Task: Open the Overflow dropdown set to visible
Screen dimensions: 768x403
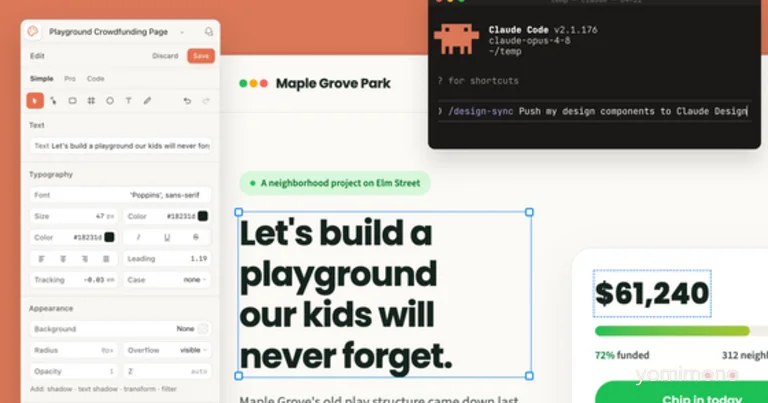Action: [x=167, y=350]
